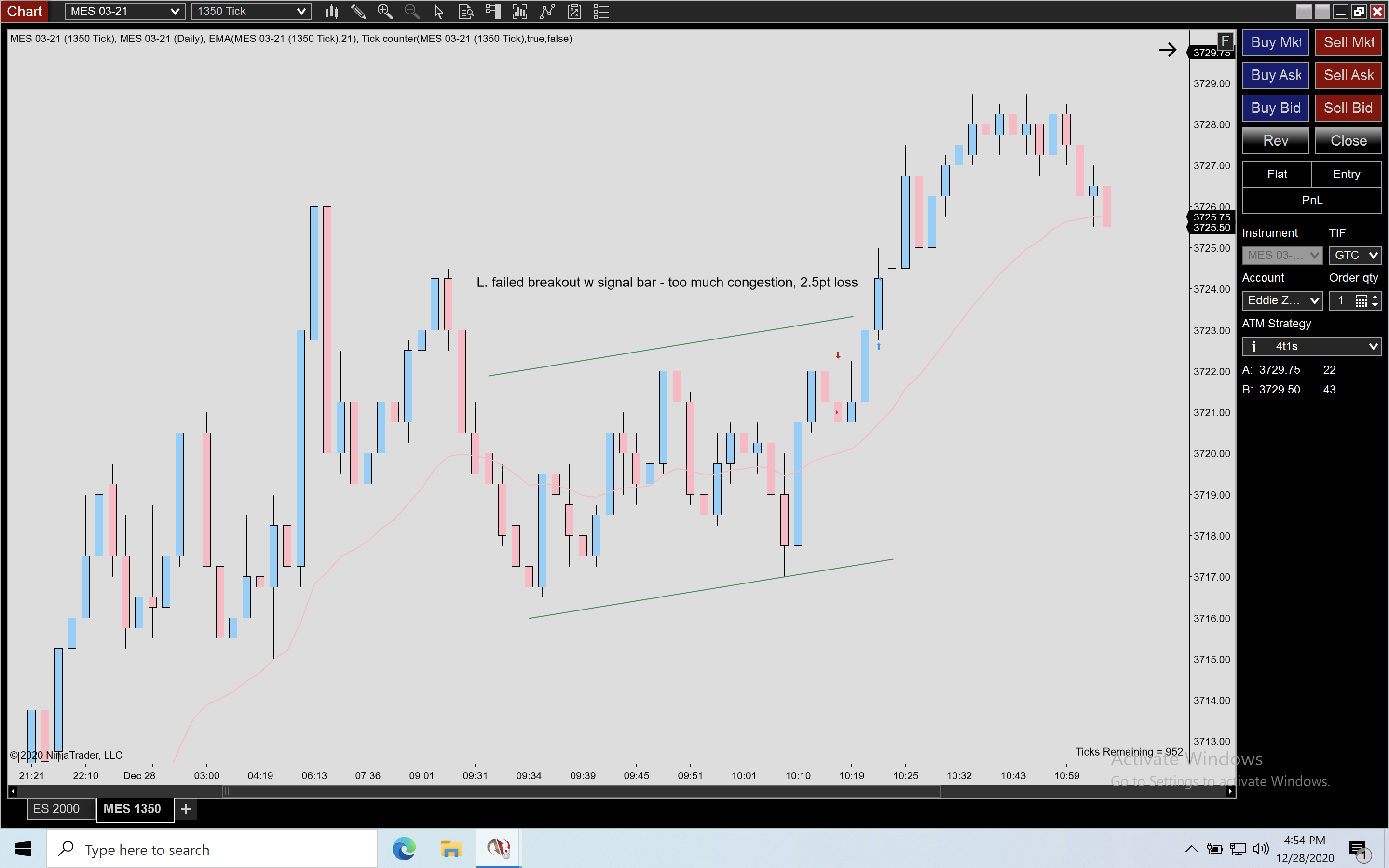The width and height of the screenshot is (1389, 868).
Task: Toggle the Chart Trader panel icon
Action: pos(493,12)
